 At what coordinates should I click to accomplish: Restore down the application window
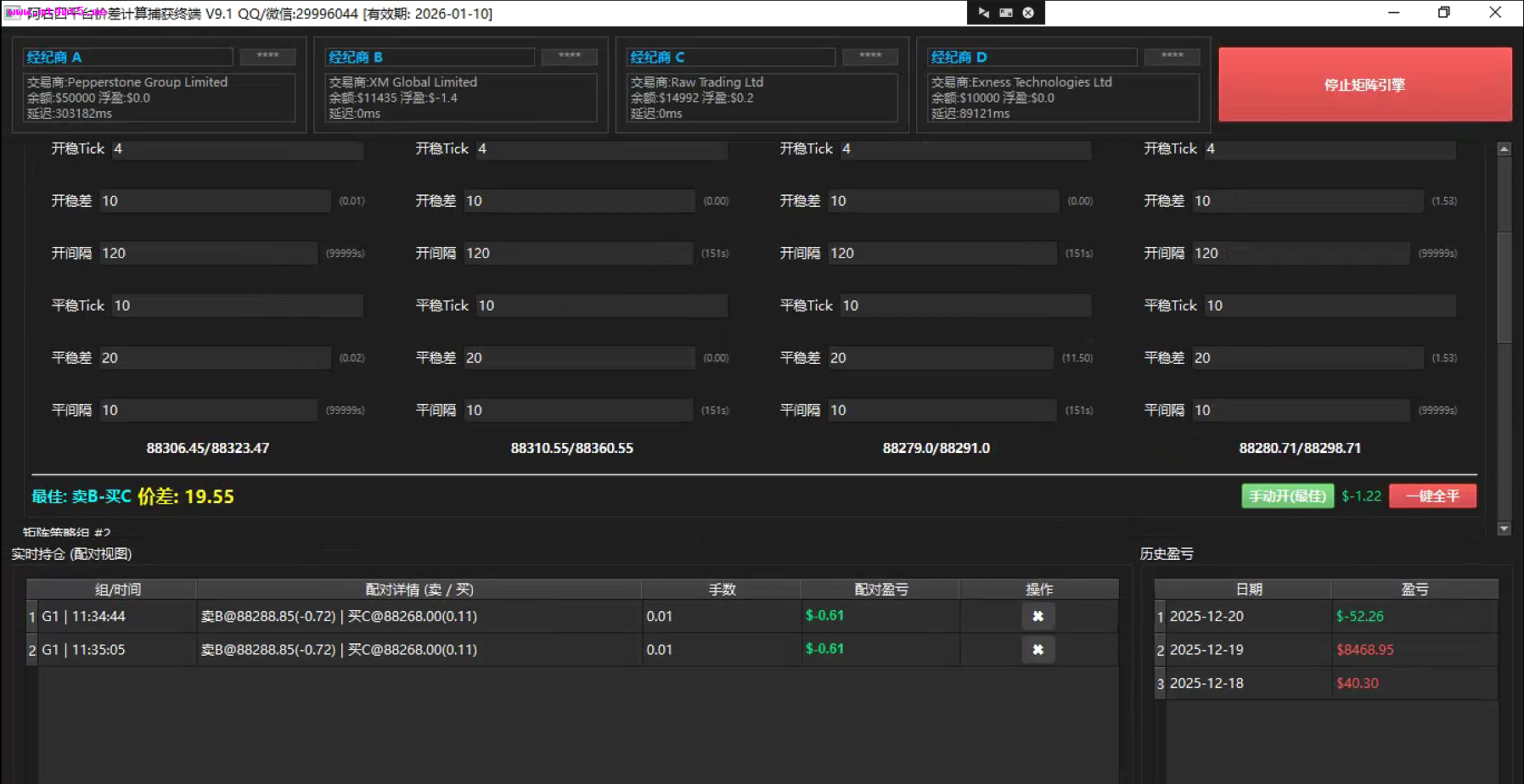pos(1443,13)
